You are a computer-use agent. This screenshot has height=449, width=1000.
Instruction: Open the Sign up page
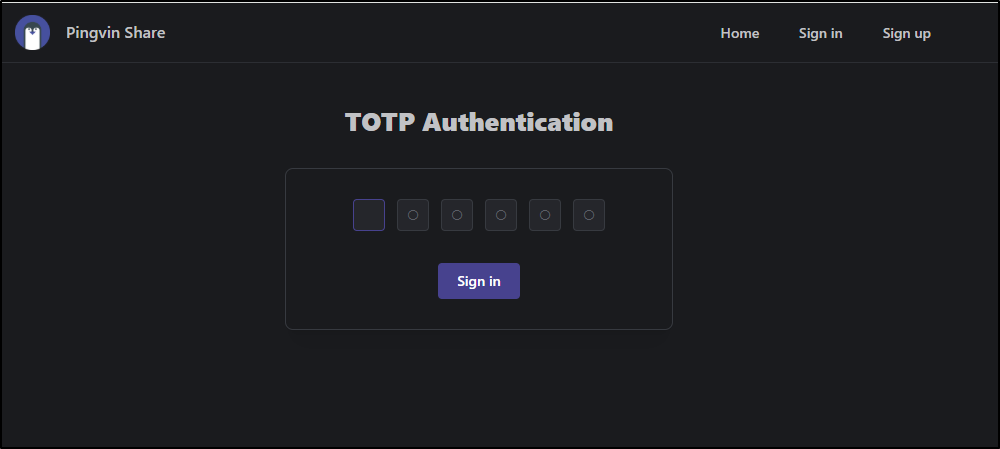[x=906, y=33]
